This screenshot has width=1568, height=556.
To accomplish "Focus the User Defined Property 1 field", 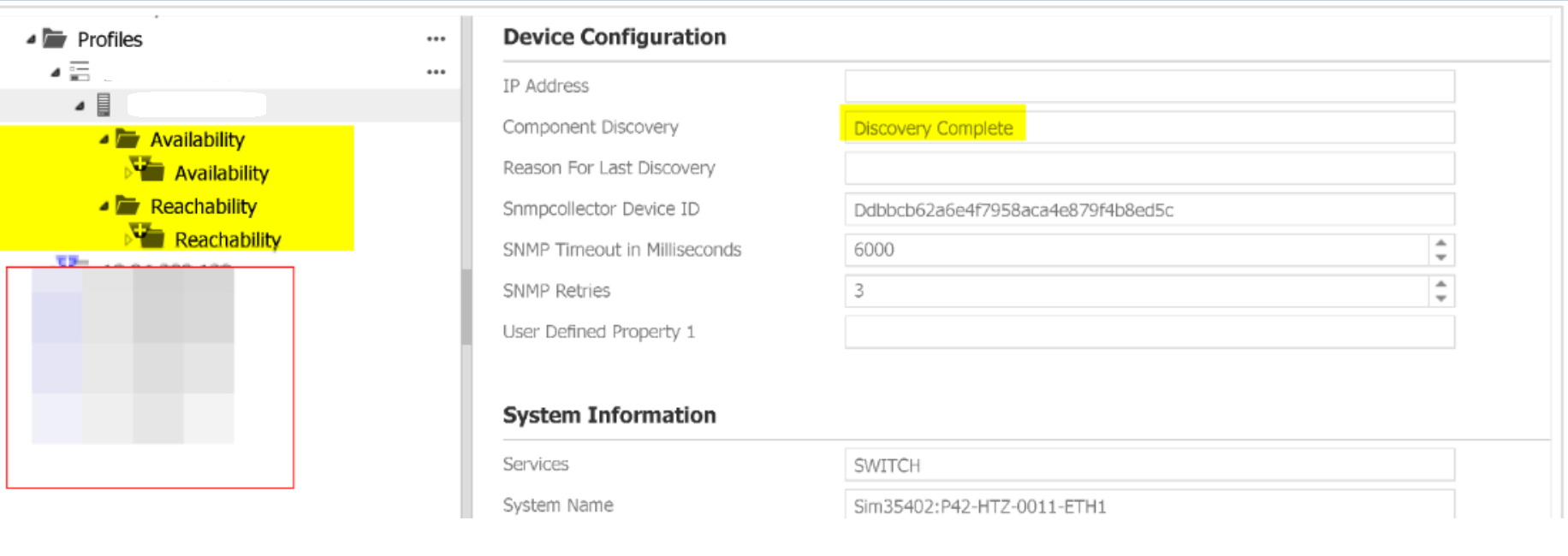I will [1149, 332].
